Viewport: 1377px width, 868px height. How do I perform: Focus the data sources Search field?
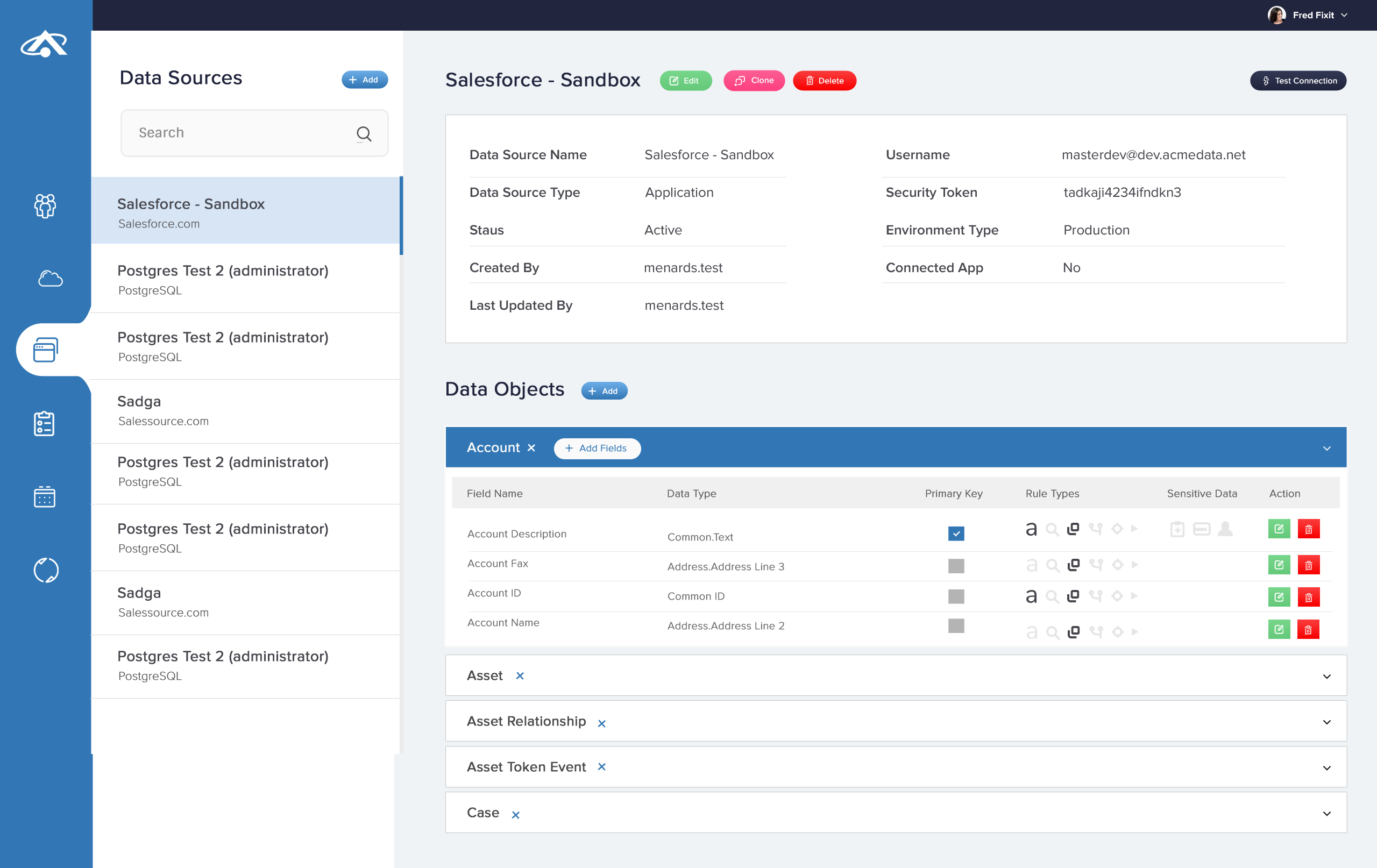click(254, 133)
